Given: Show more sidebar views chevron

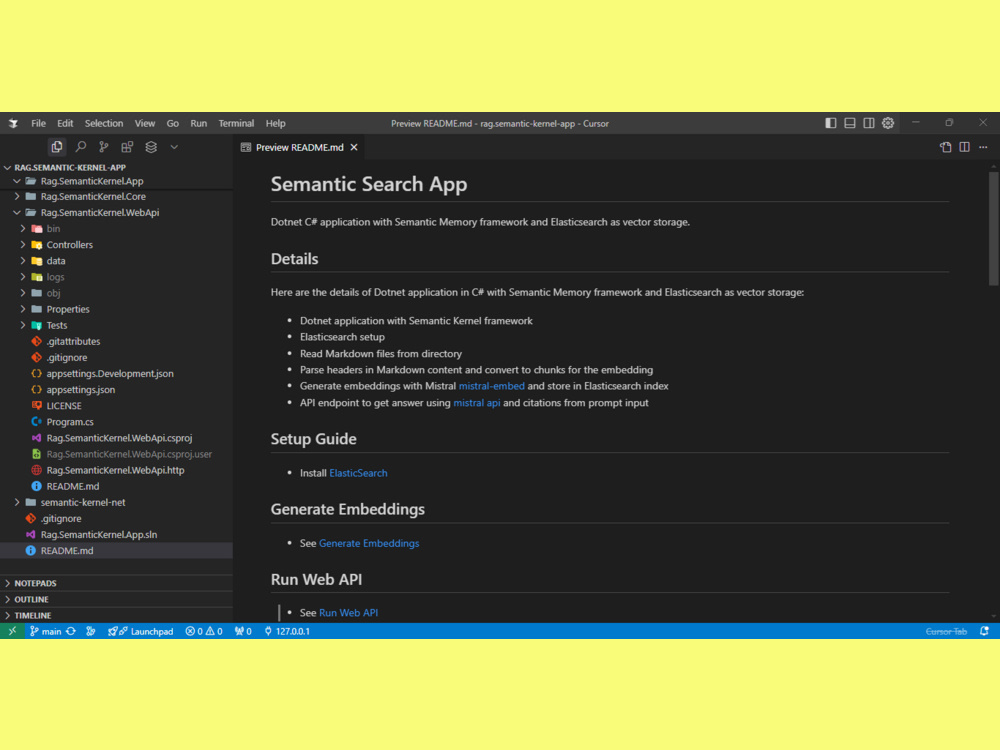Looking at the screenshot, I should click(174, 147).
